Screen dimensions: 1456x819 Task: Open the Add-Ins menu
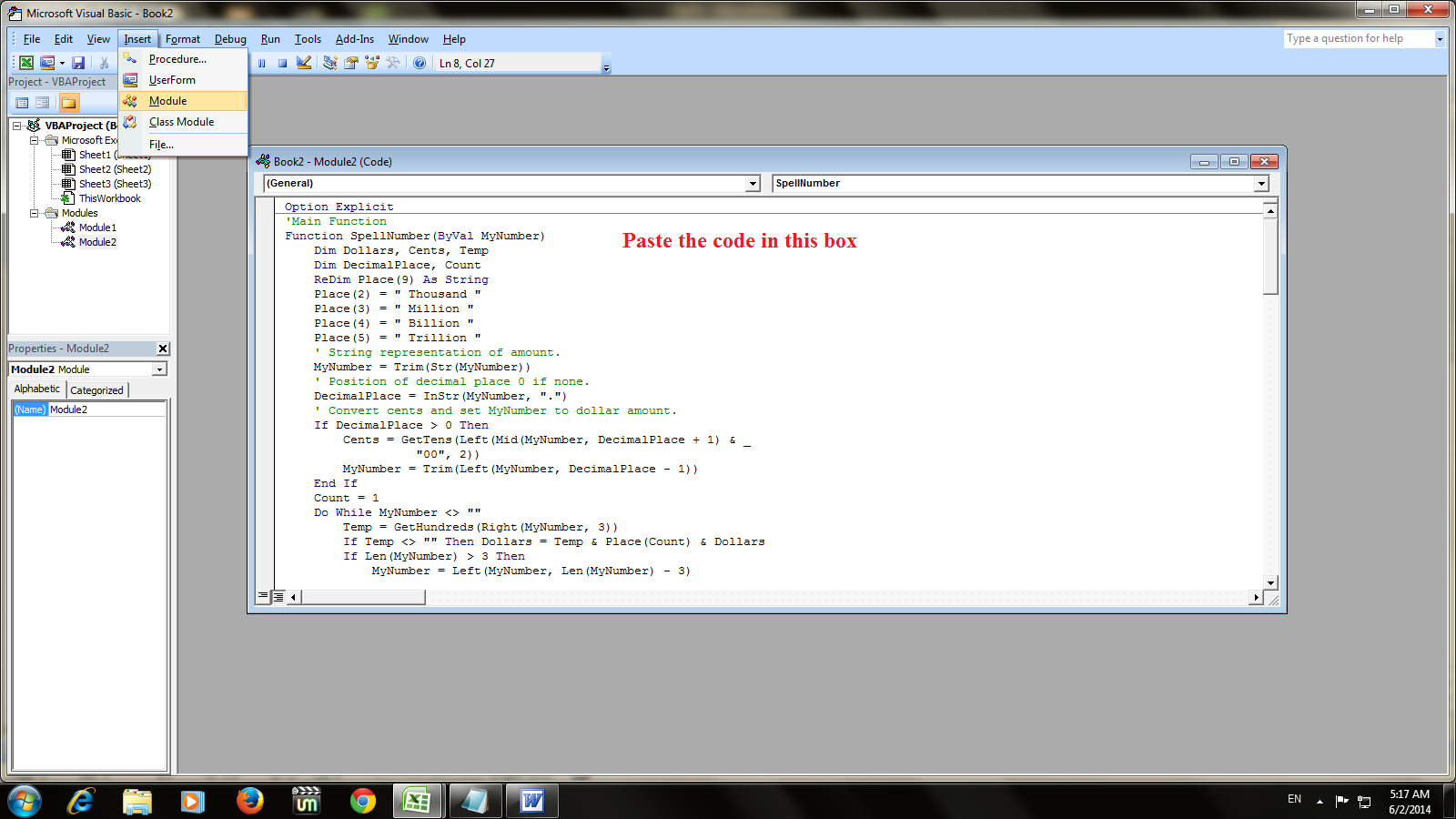point(355,39)
